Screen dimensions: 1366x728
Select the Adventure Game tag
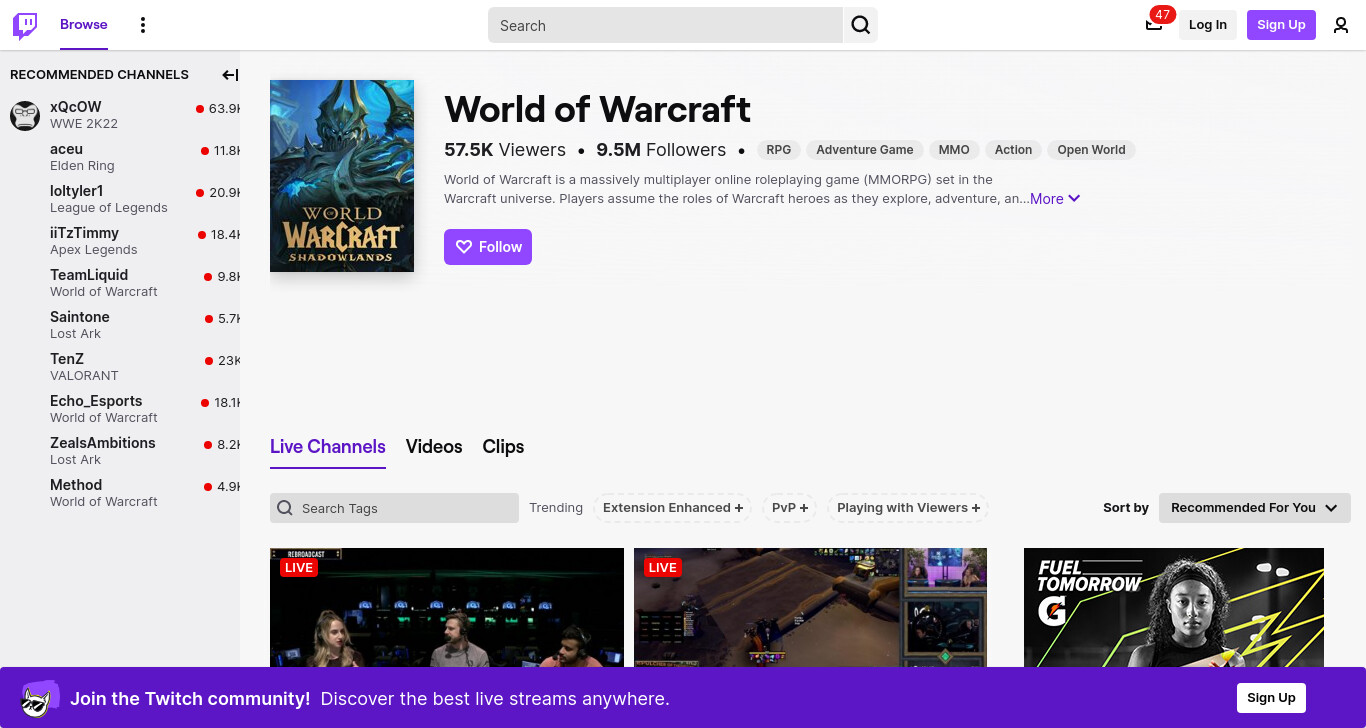(x=865, y=150)
